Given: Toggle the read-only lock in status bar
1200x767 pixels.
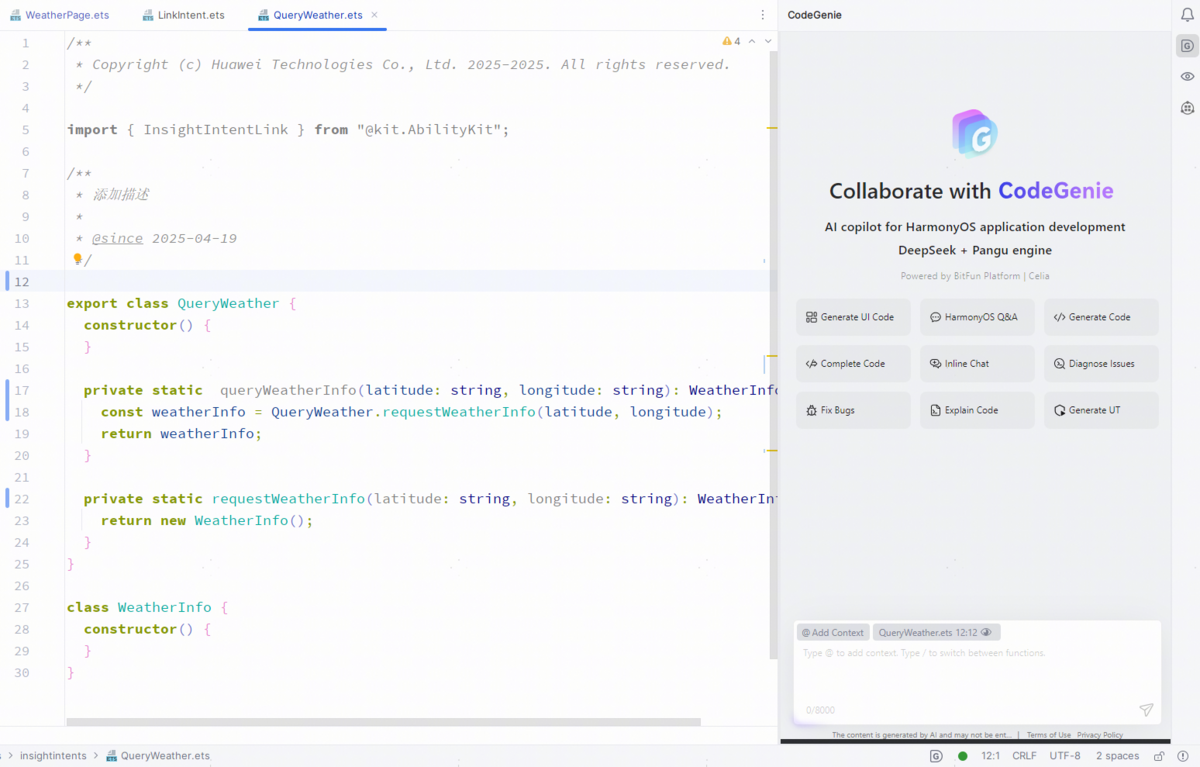Looking at the screenshot, I should 1159,756.
